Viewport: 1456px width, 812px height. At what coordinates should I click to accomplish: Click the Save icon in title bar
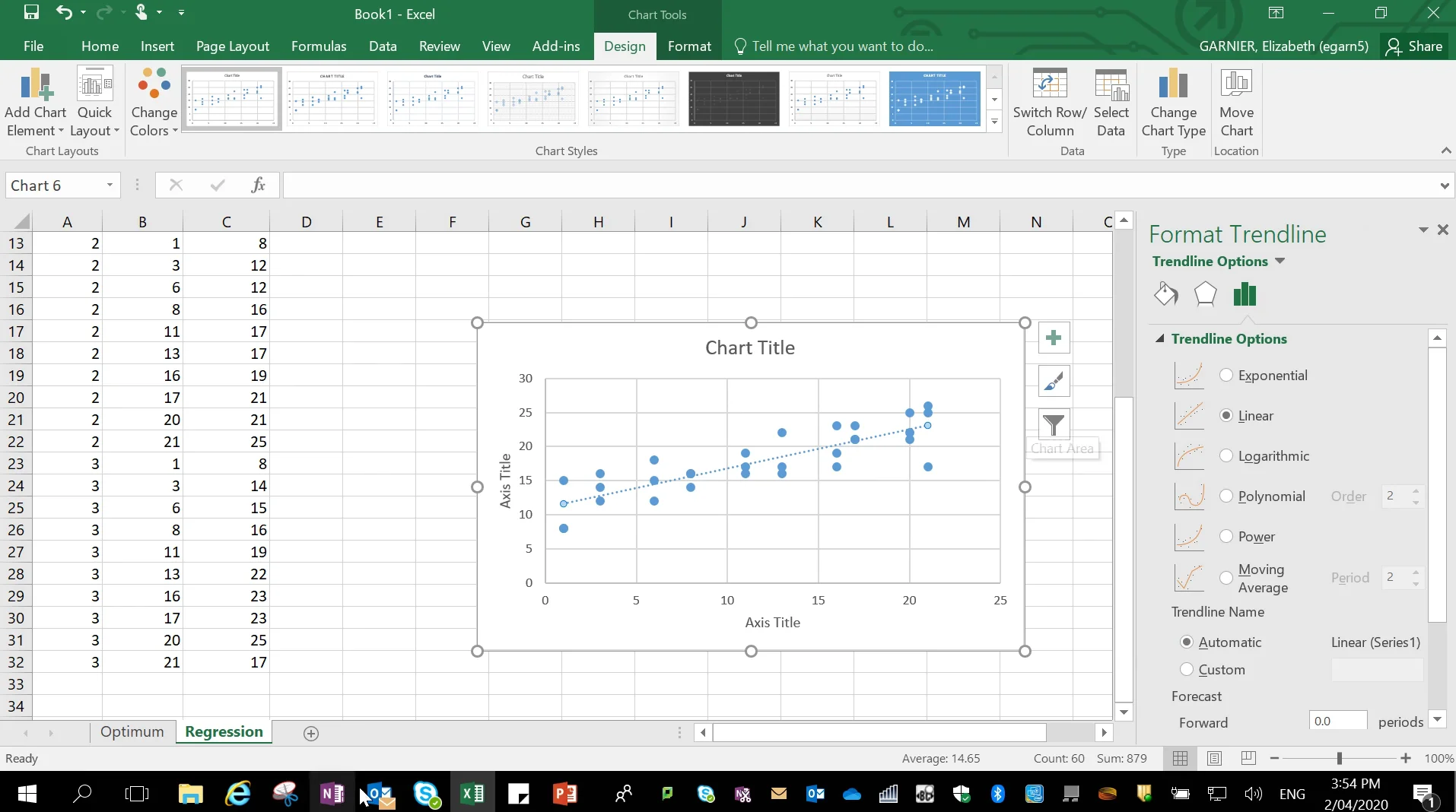click(x=31, y=12)
